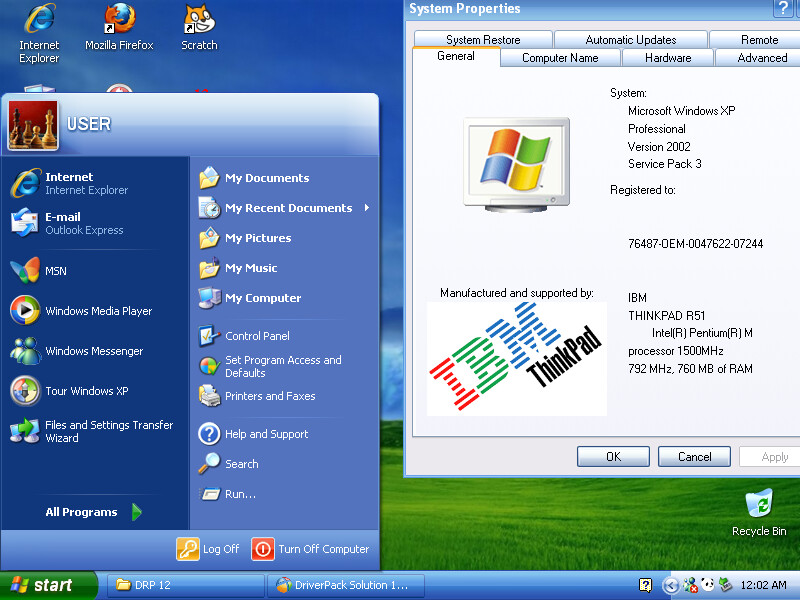Switch to DRP 12 taskbar window
The image size is (800, 600).
186,585
